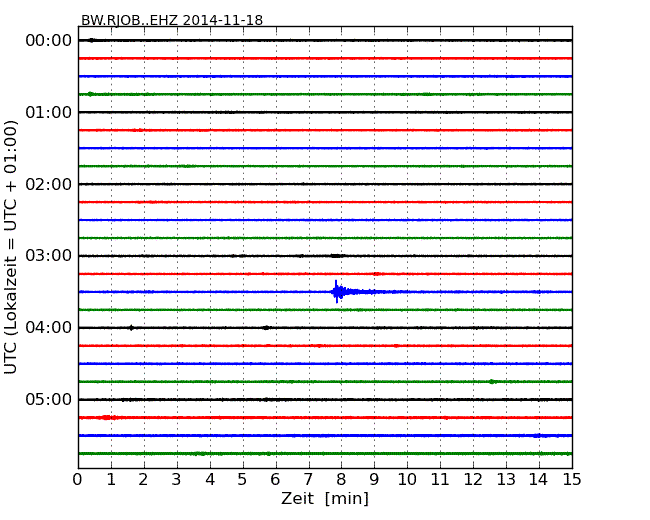Click the x-axis tick label 2
650x520 pixels.
[143, 480]
